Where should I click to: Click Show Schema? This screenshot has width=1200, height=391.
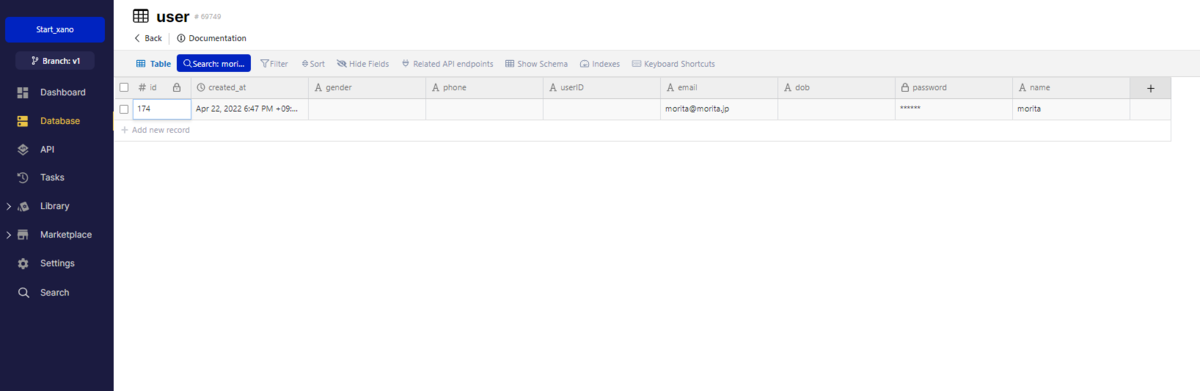coord(536,64)
